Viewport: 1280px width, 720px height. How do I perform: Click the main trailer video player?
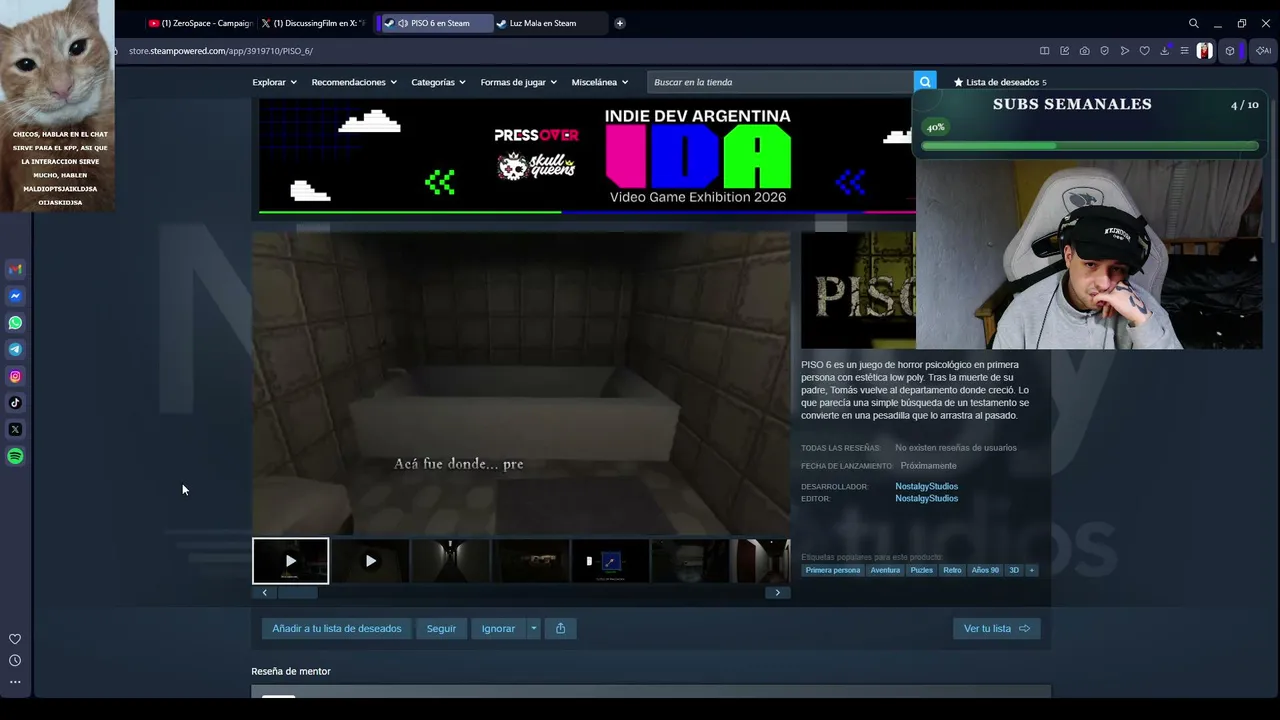(x=521, y=383)
